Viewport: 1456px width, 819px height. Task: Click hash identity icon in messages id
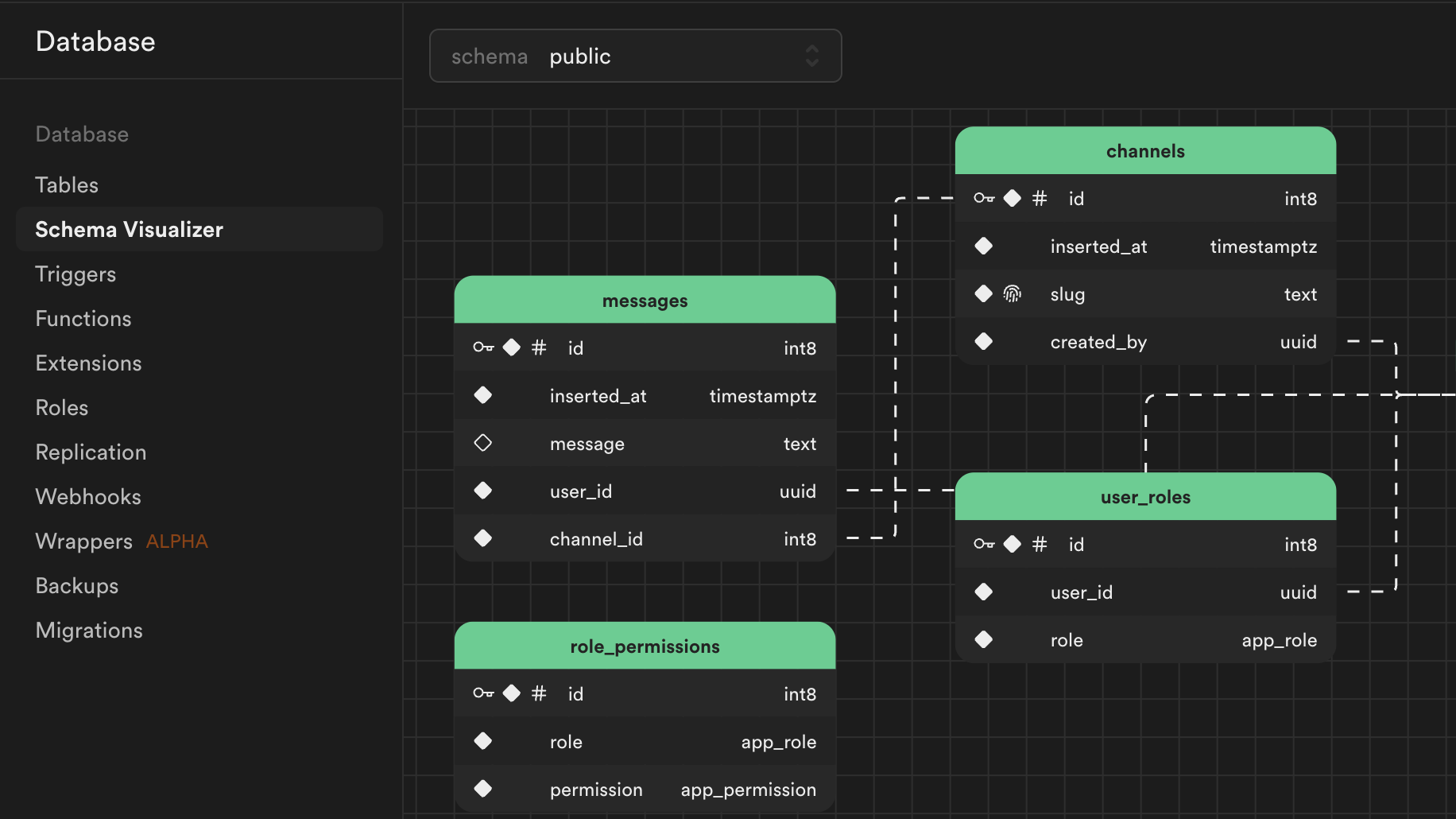pyautogui.click(x=539, y=347)
